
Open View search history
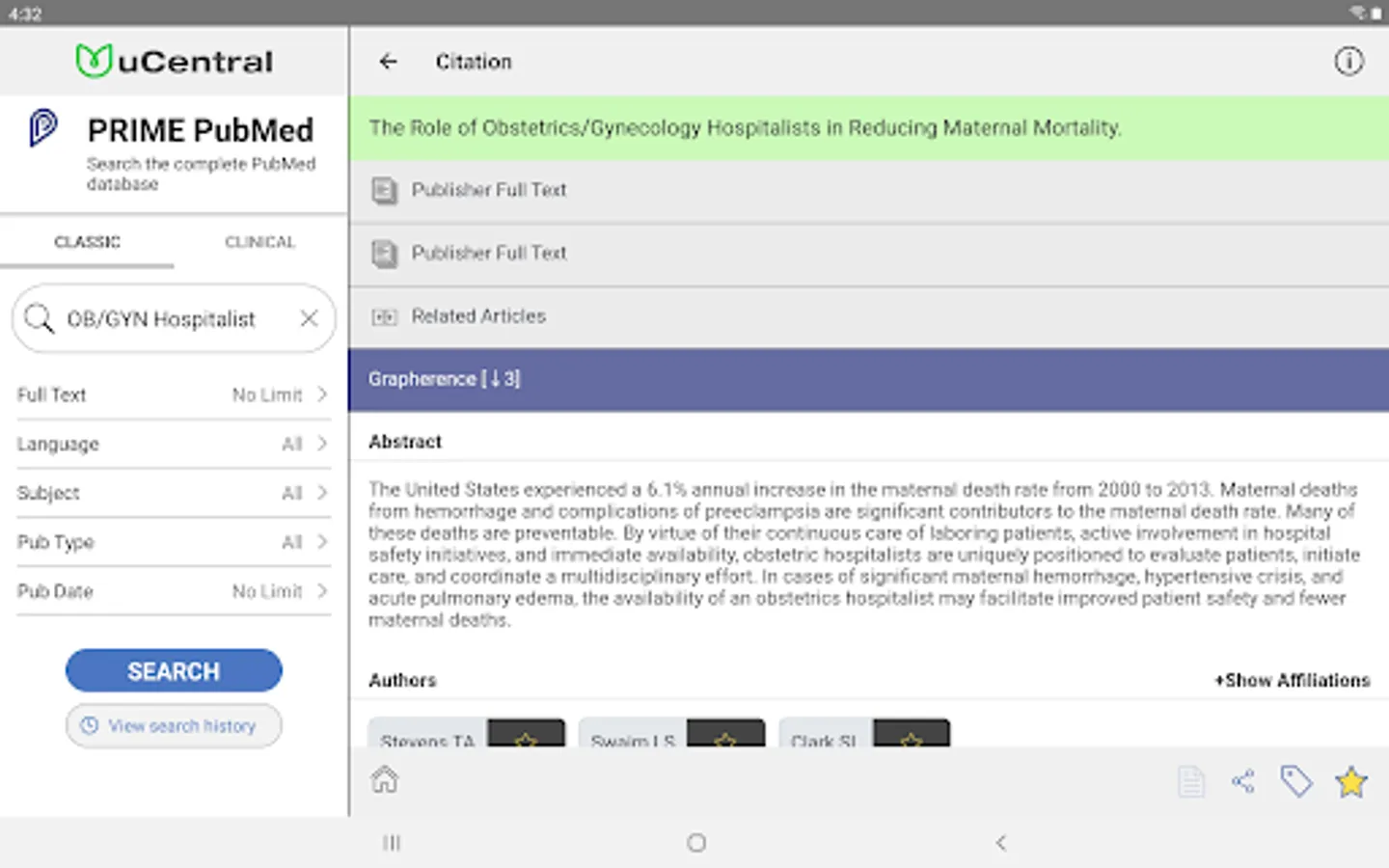[x=174, y=725]
